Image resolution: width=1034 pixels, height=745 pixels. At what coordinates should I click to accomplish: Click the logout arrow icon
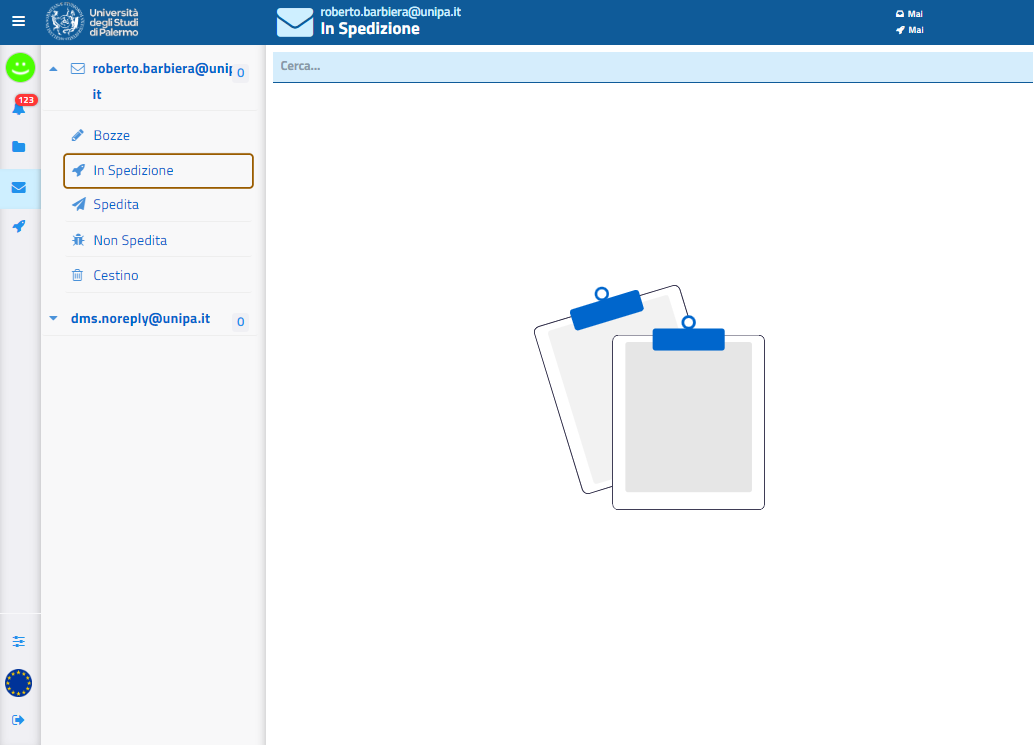[x=19, y=720]
